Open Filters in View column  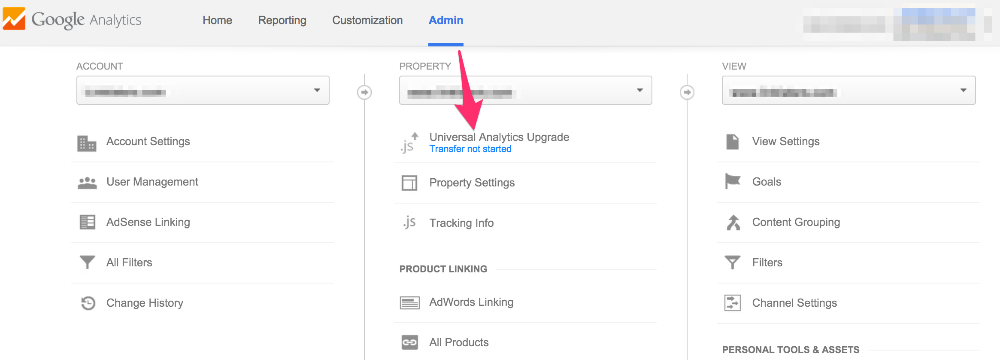(x=767, y=262)
